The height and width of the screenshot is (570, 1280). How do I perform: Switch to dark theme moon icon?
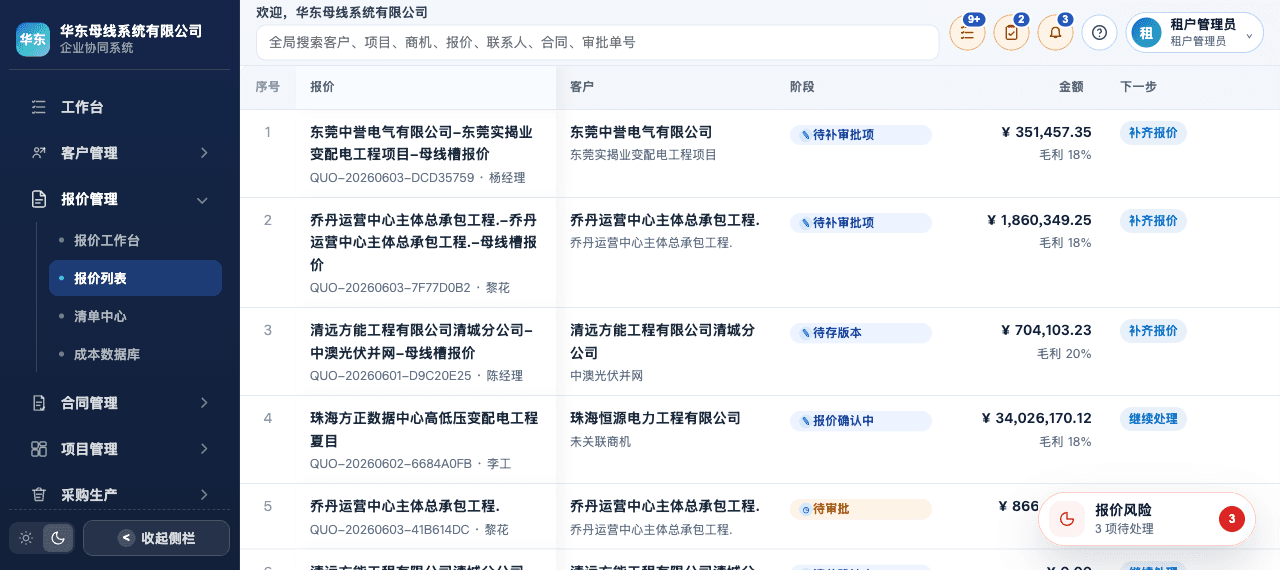[58, 538]
